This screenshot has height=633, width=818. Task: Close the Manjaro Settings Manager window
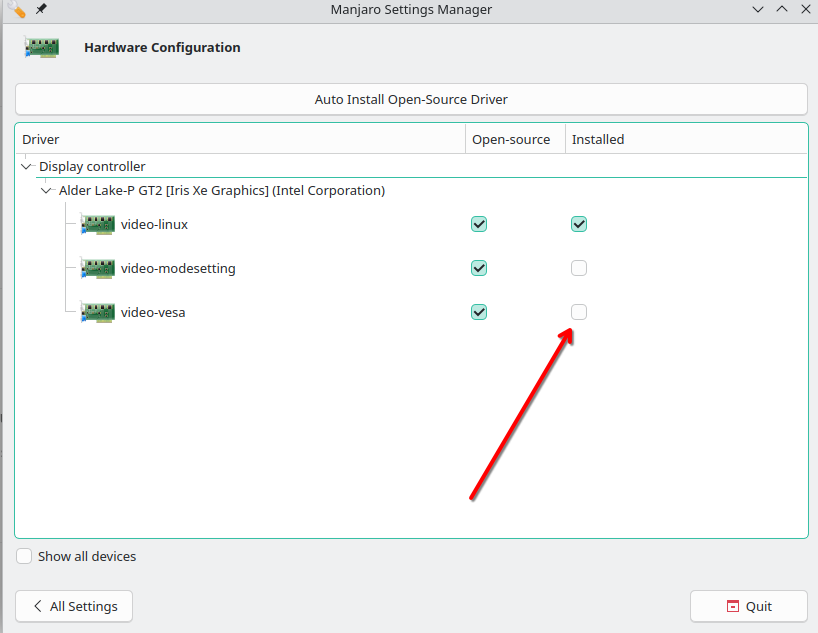[805, 9]
